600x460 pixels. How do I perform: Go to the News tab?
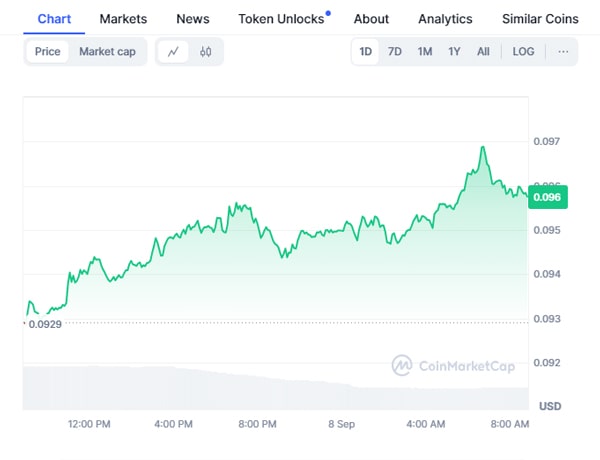[193, 19]
